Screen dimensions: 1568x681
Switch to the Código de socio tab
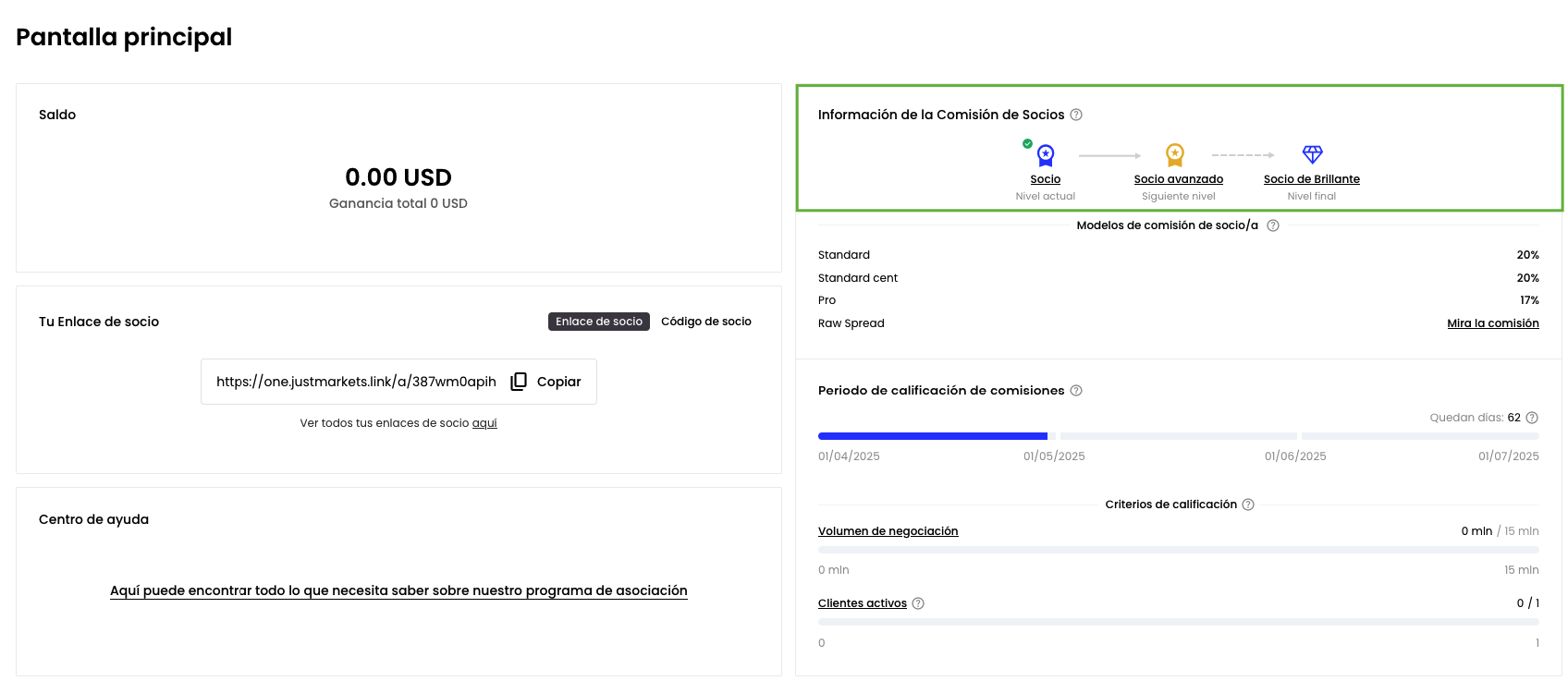point(705,322)
